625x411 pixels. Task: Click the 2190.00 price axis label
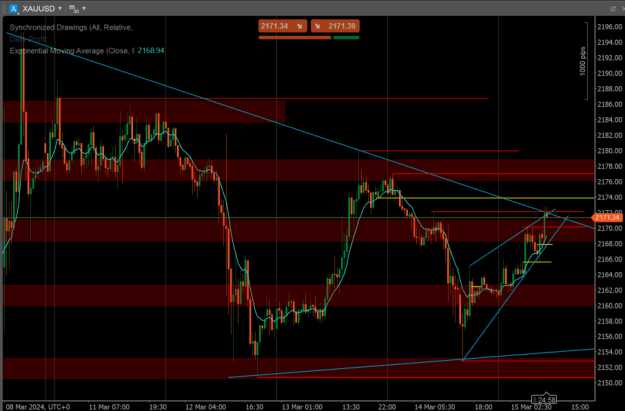609,73
